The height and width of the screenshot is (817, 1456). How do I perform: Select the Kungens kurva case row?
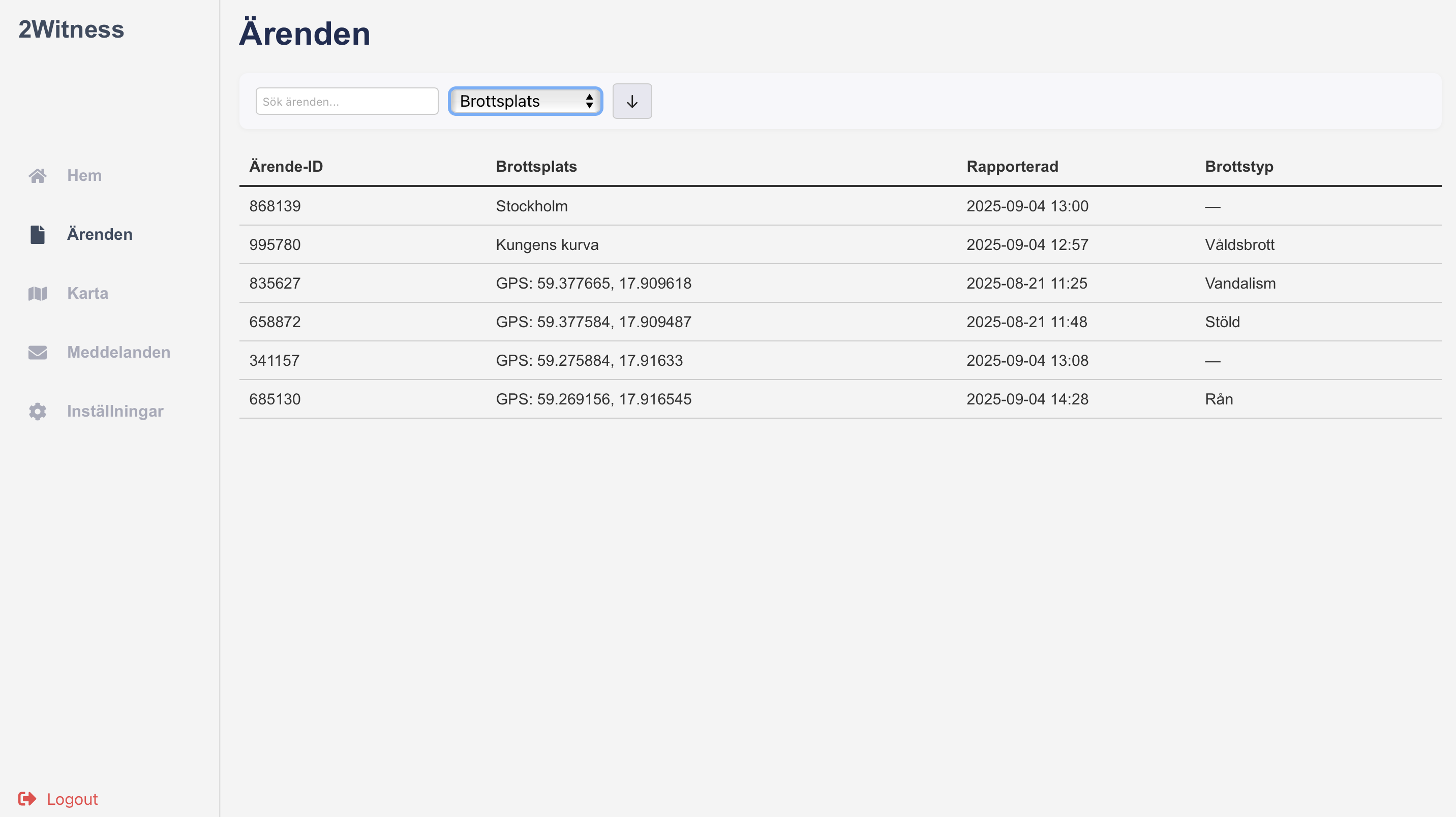[547, 245]
